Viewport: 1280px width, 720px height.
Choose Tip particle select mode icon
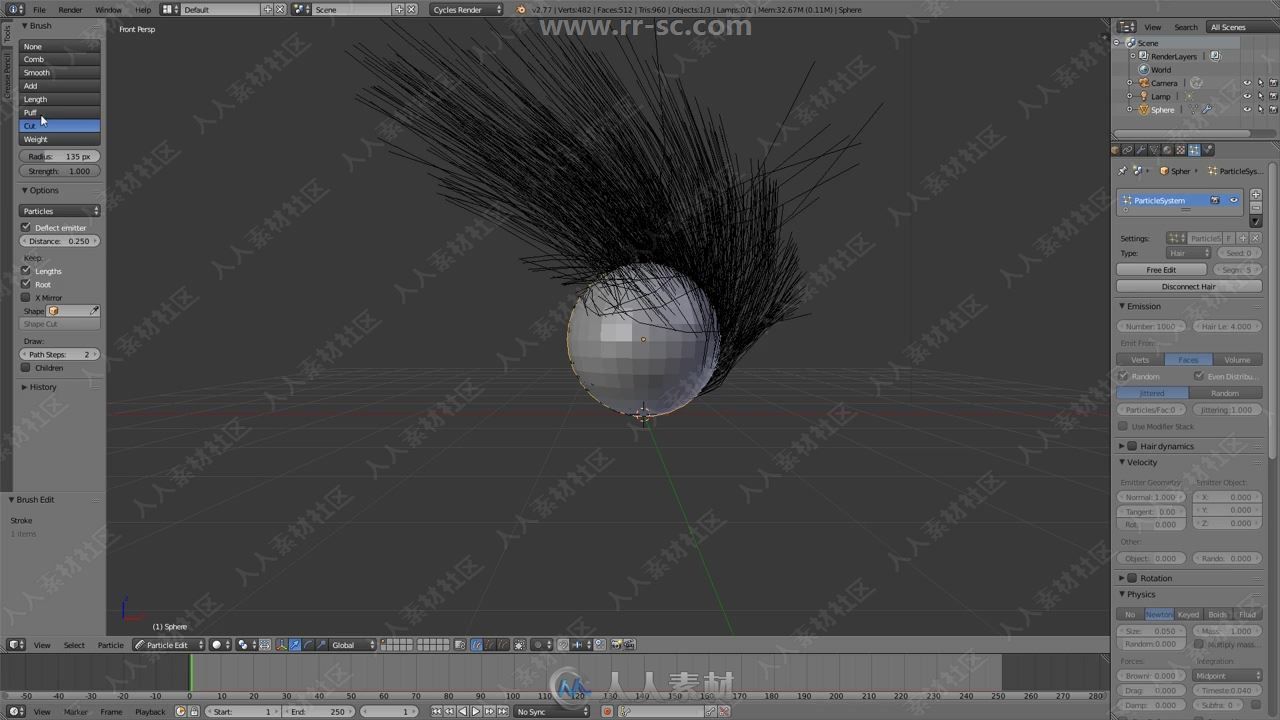(503, 645)
